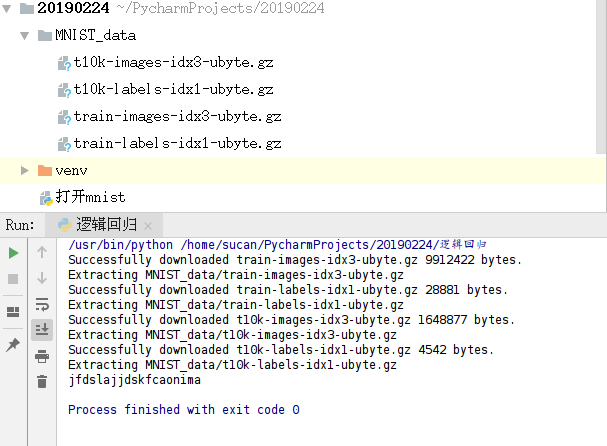Click the 'Run:' panel label
This screenshot has height=446, width=607.
coord(20,225)
